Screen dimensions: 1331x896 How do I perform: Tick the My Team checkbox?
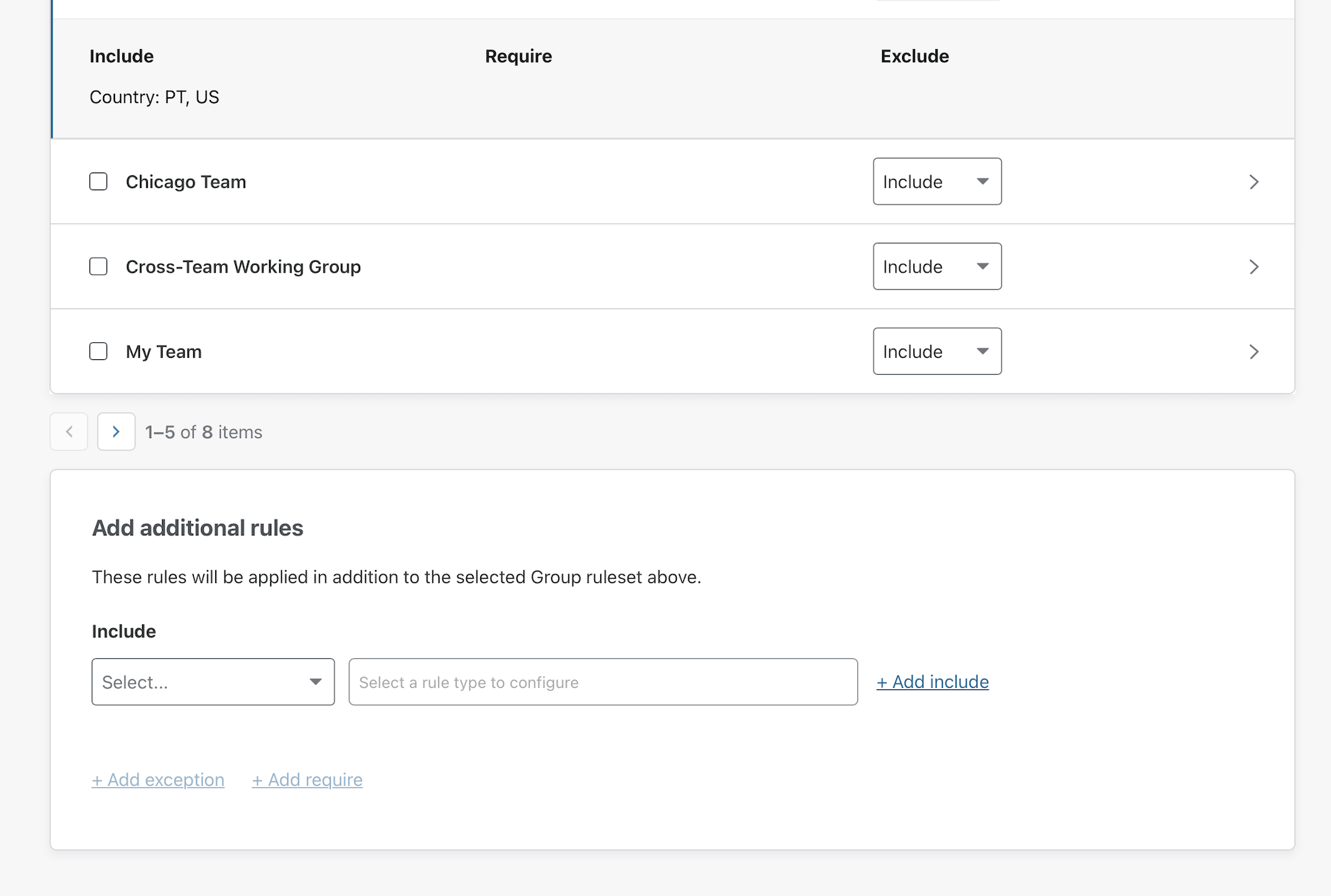[99, 351]
